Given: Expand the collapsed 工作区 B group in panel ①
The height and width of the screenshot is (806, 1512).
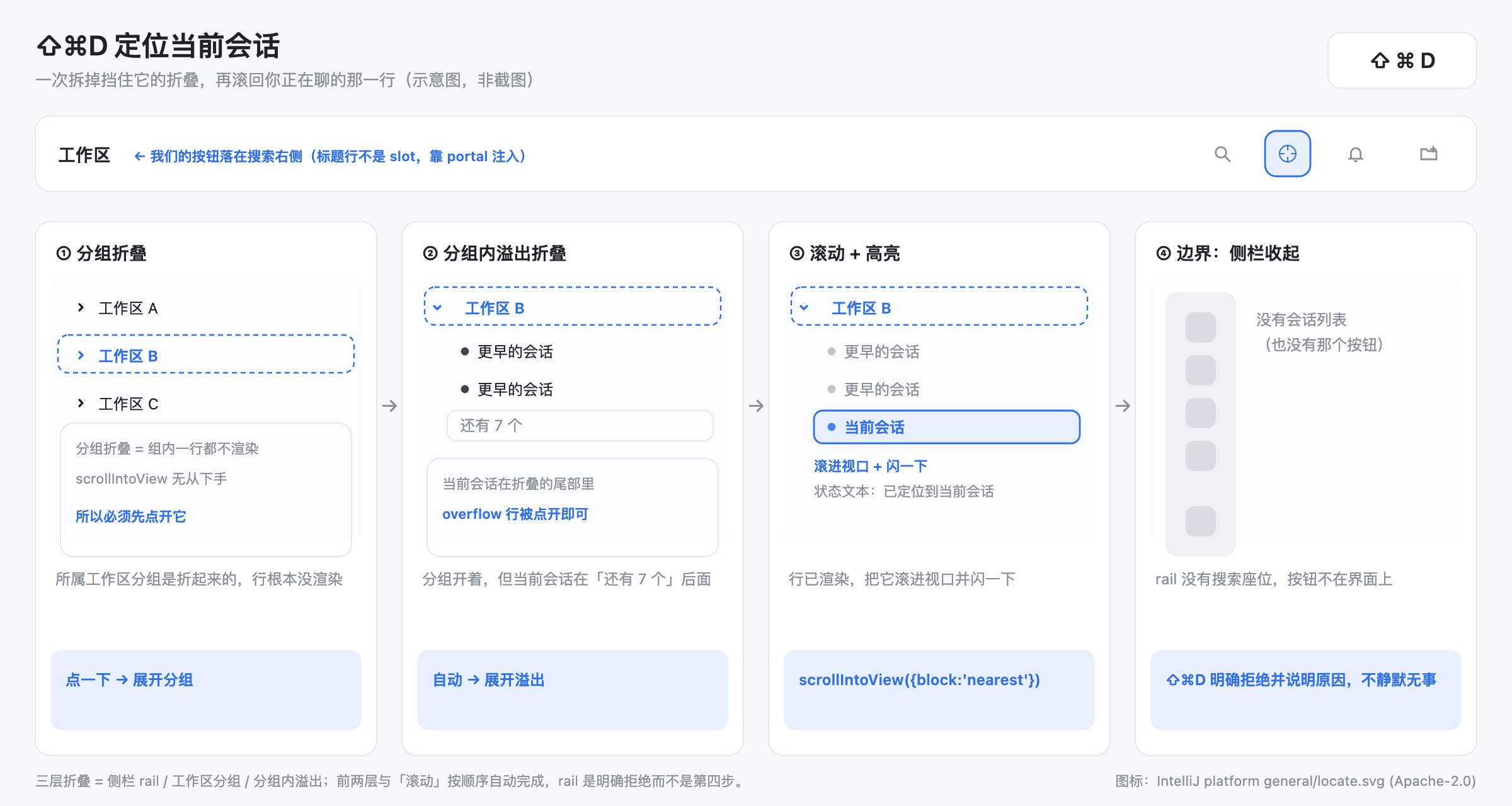Looking at the screenshot, I should click(x=206, y=355).
